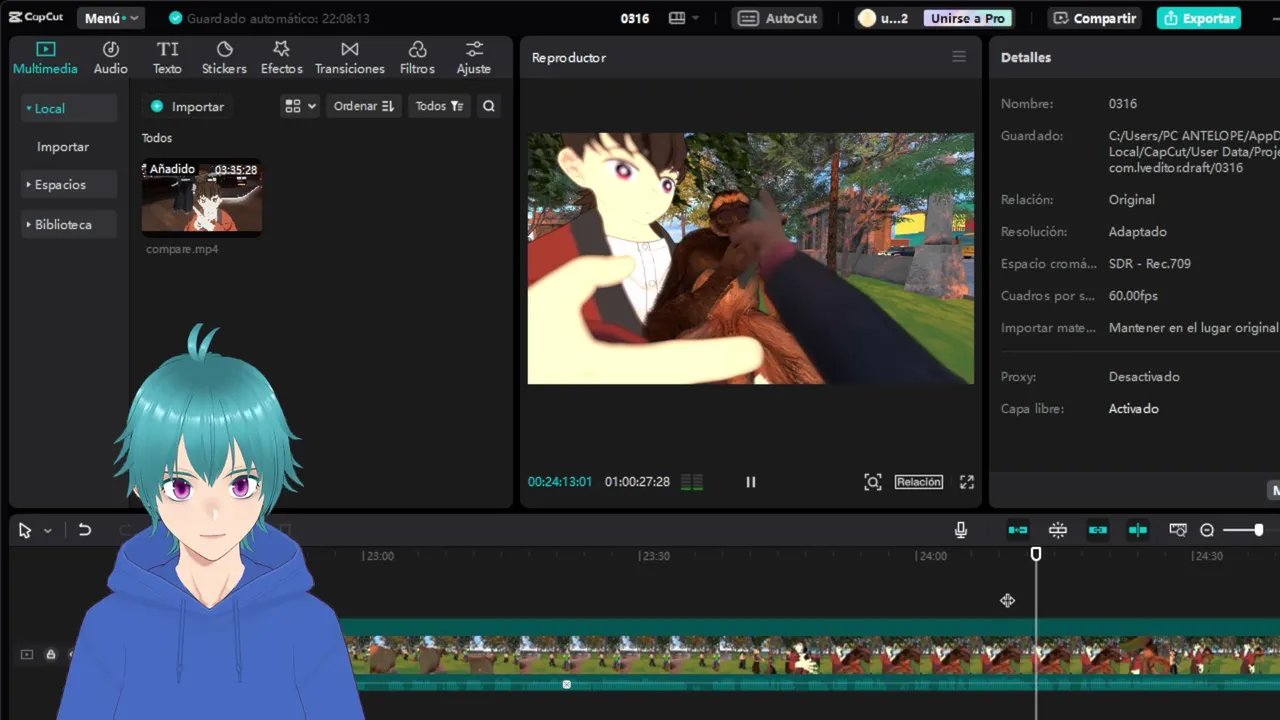Click the Relación aspect ratio button

pyautogui.click(x=919, y=482)
